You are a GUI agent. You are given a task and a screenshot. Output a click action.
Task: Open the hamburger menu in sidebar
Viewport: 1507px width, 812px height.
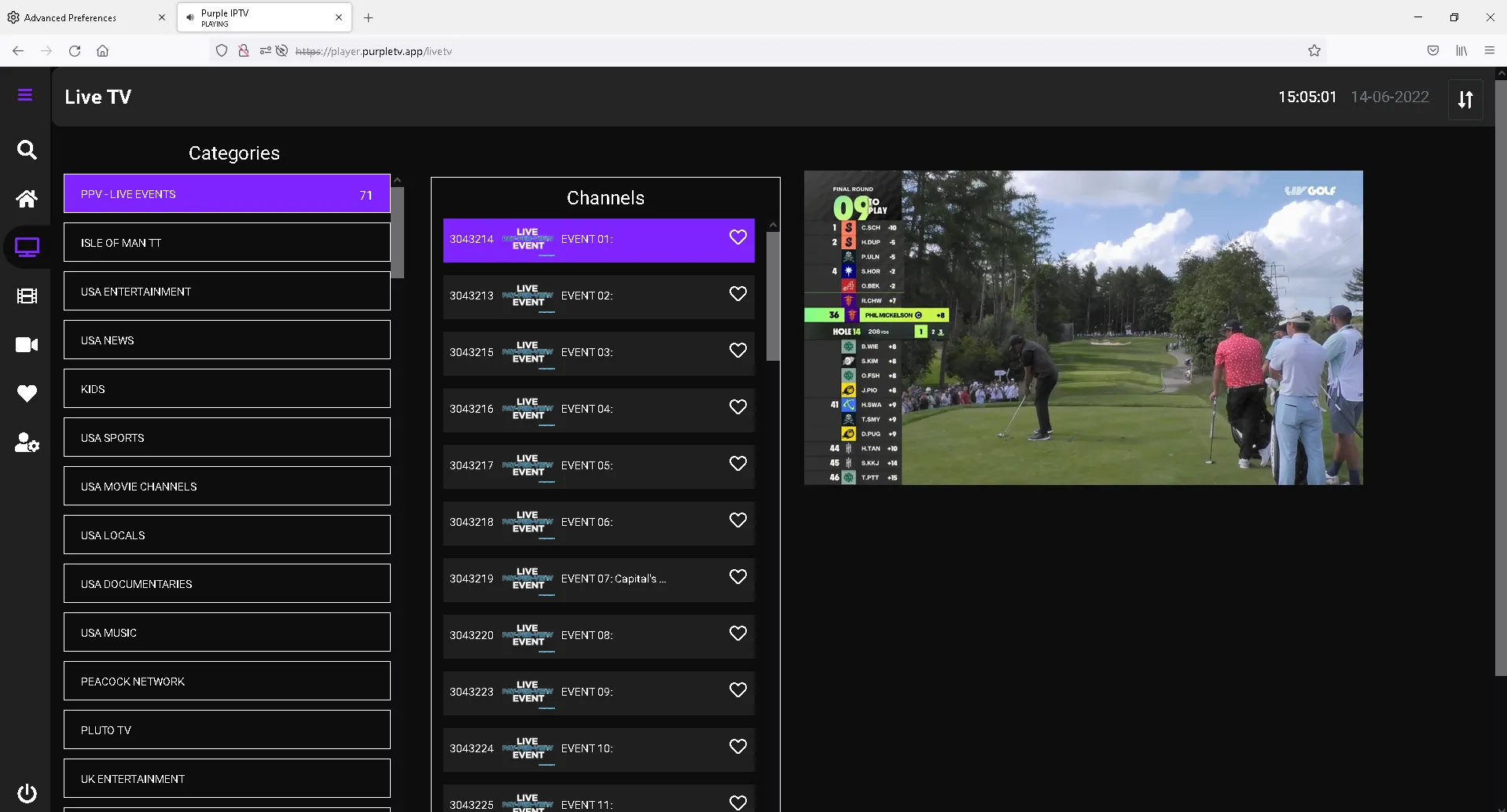(x=25, y=95)
